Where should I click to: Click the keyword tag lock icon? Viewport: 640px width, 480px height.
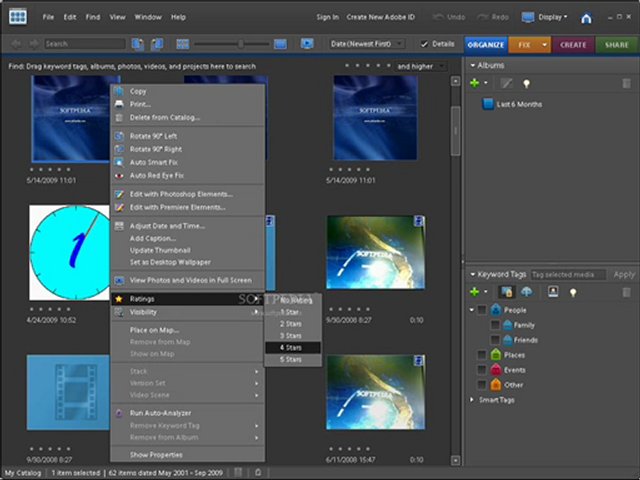tap(507, 292)
